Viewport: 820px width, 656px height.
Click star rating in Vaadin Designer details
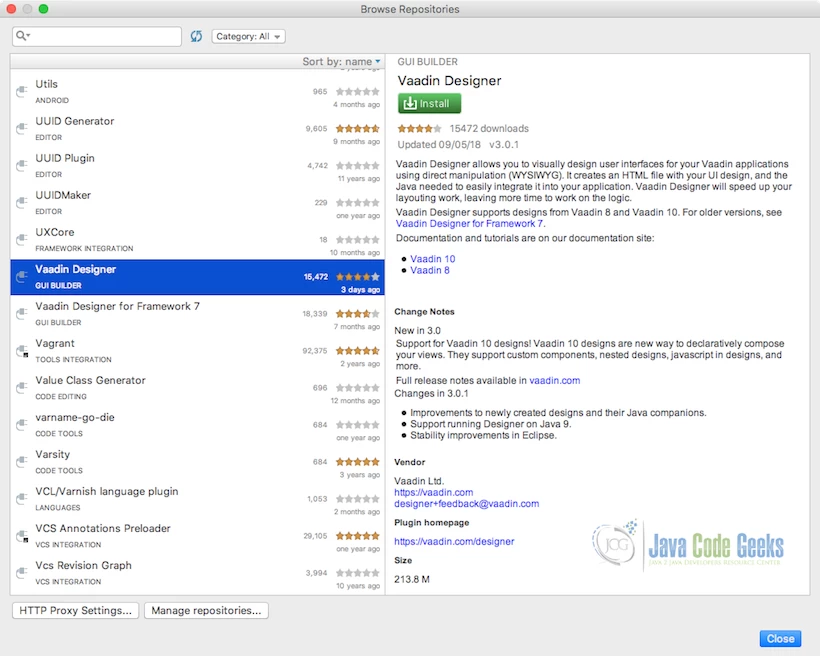click(419, 128)
